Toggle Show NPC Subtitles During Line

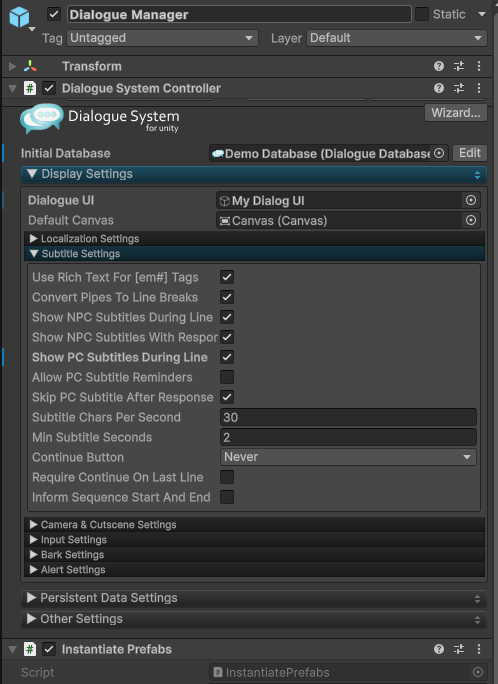click(x=227, y=317)
